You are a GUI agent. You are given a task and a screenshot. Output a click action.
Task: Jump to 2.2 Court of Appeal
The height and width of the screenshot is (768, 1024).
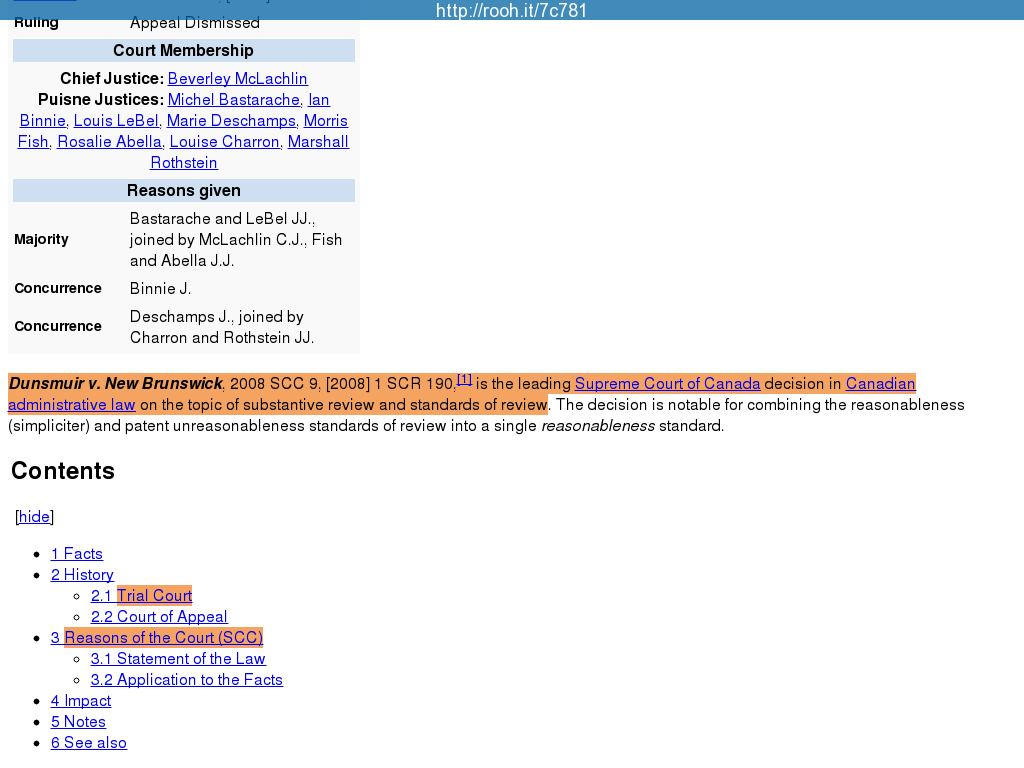click(x=159, y=617)
